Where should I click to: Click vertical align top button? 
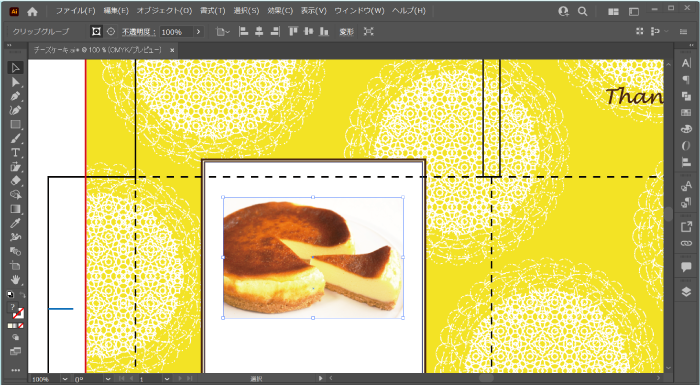tap(293, 31)
